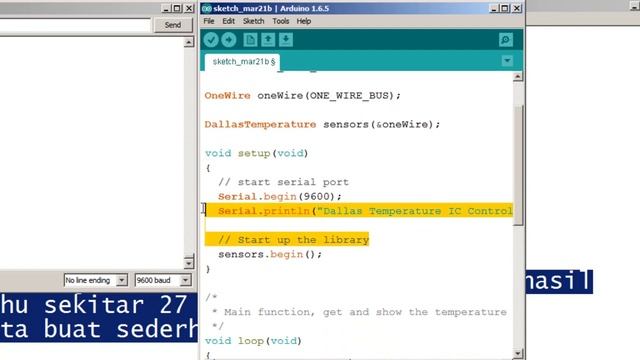640x360 pixels.
Task: Open the Tools menu
Action: pos(280,21)
